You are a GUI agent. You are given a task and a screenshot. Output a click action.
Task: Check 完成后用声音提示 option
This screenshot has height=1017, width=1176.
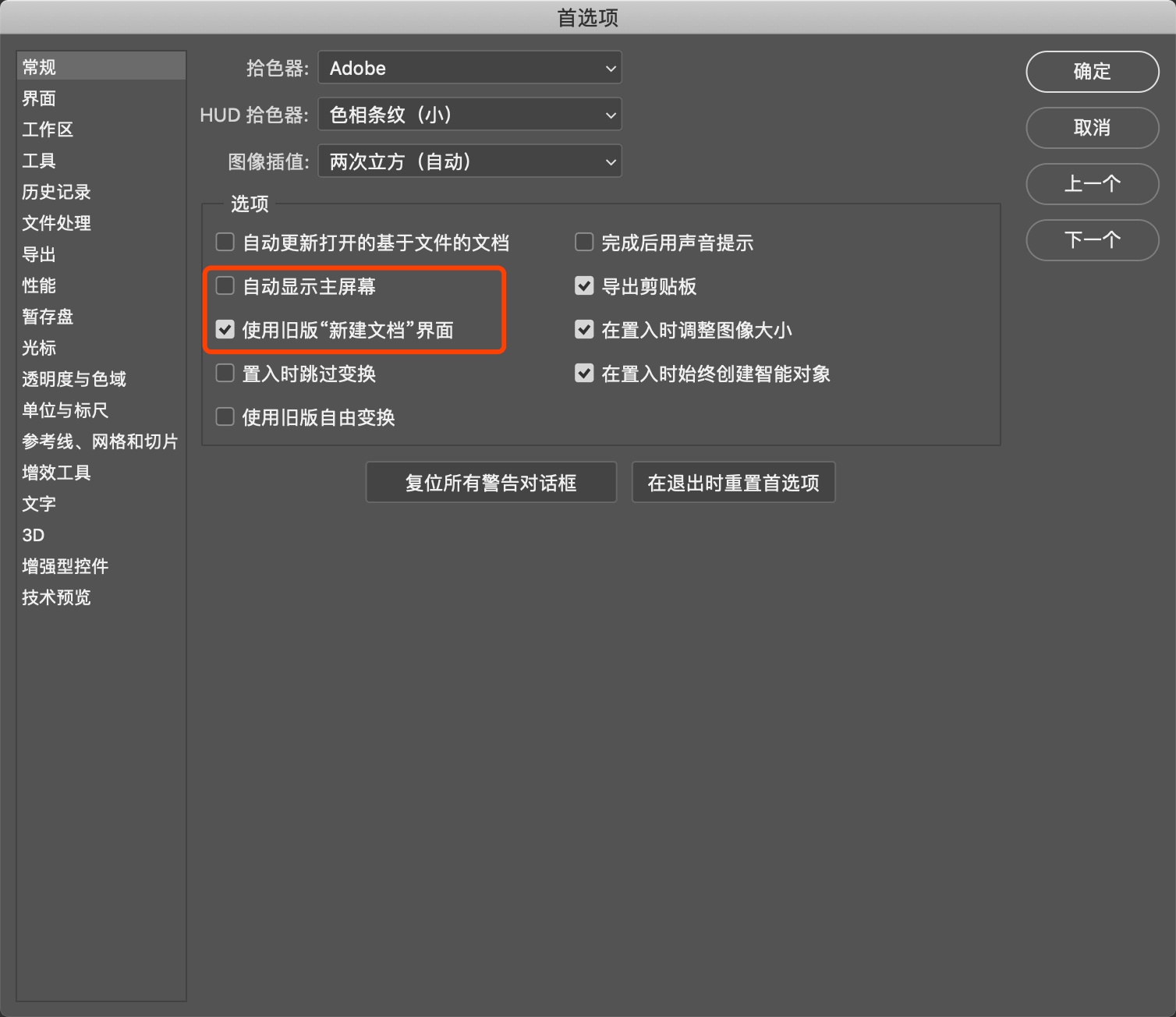click(x=584, y=243)
